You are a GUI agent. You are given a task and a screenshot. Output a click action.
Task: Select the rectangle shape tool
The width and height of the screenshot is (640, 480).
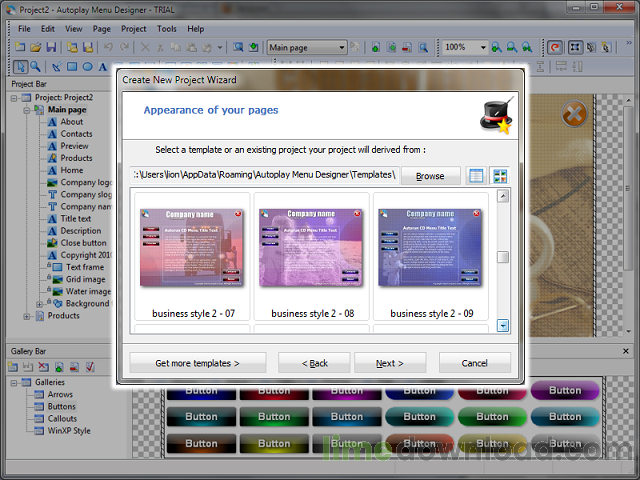[x=72, y=67]
